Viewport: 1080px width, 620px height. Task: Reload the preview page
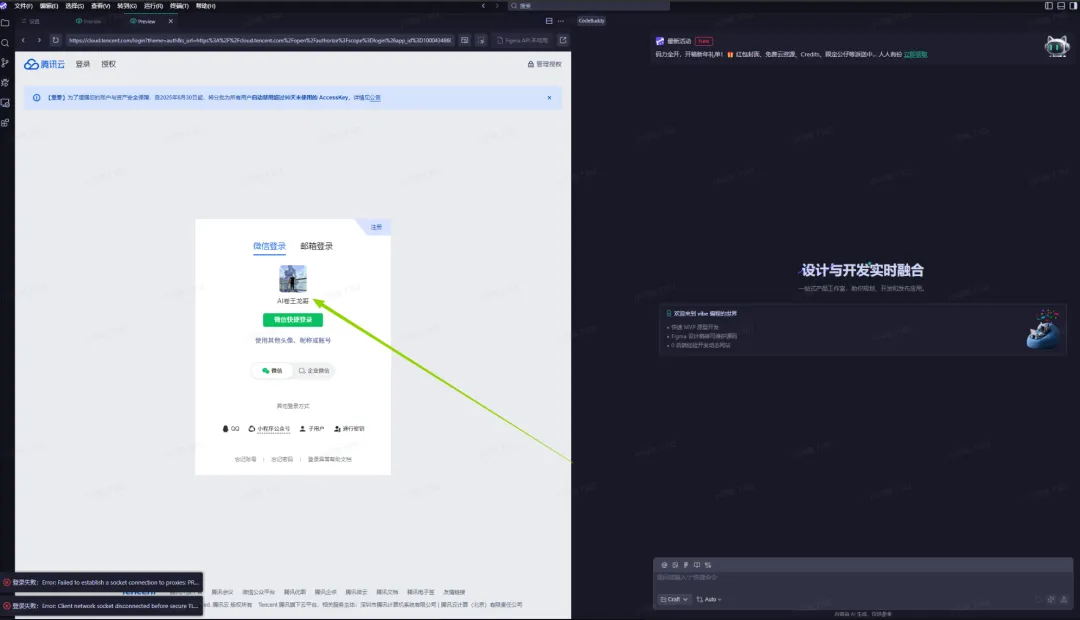(55, 40)
